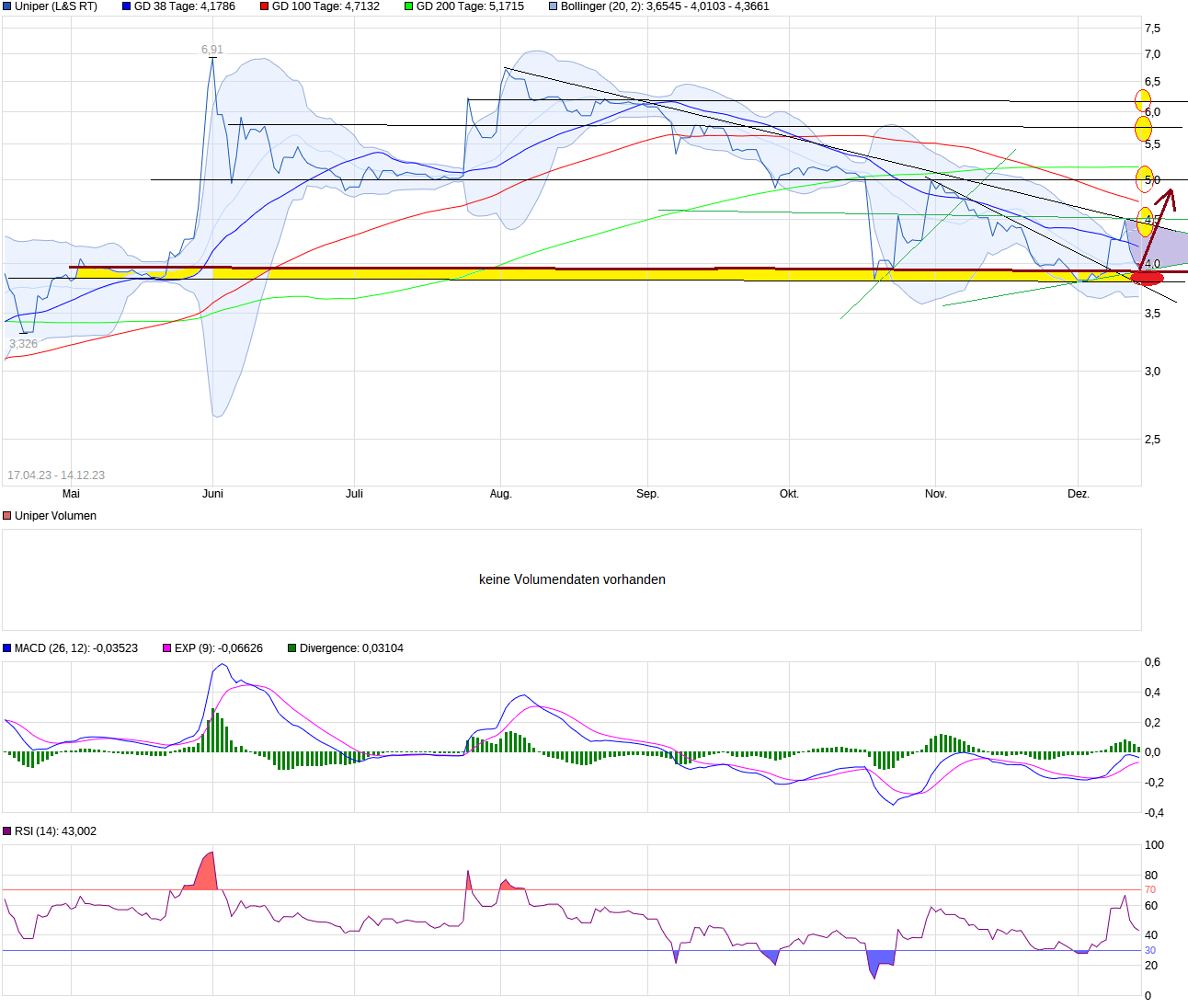Click the '6,91' peak price label
Image resolution: width=1188 pixels, height=1008 pixels.
(x=212, y=50)
